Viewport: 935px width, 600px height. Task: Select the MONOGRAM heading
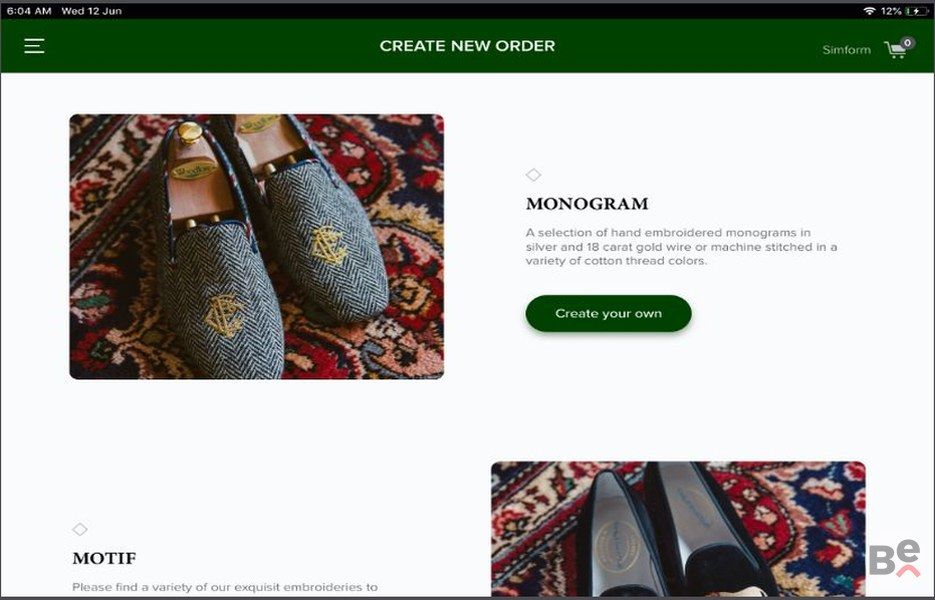point(587,204)
